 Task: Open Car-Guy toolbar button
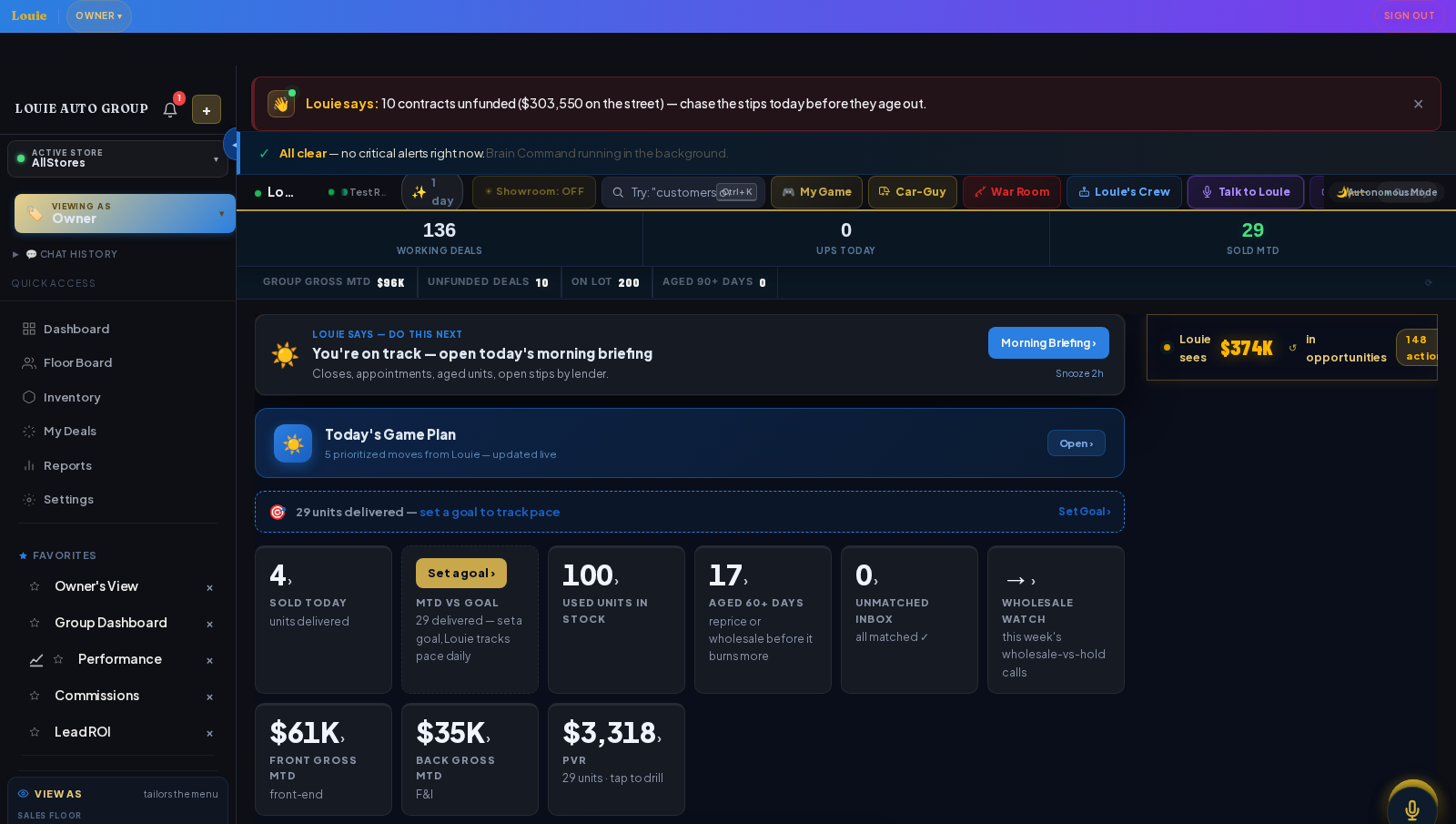pyautogui.click(x=913, y=192)
